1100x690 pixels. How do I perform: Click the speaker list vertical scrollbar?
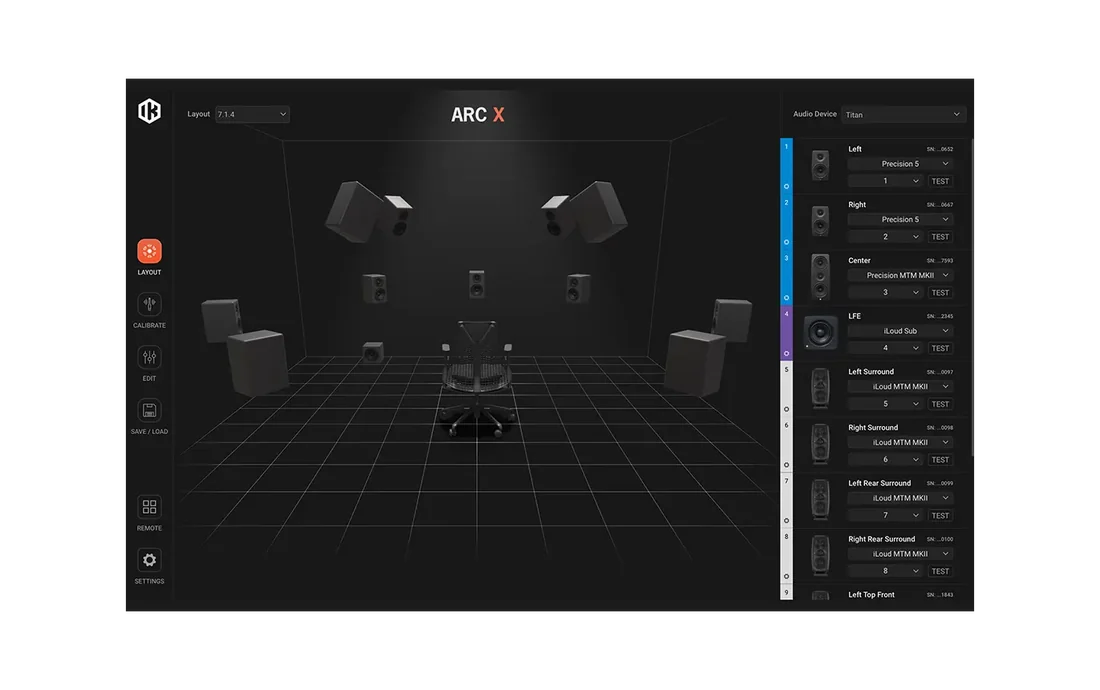coord(972,297)
